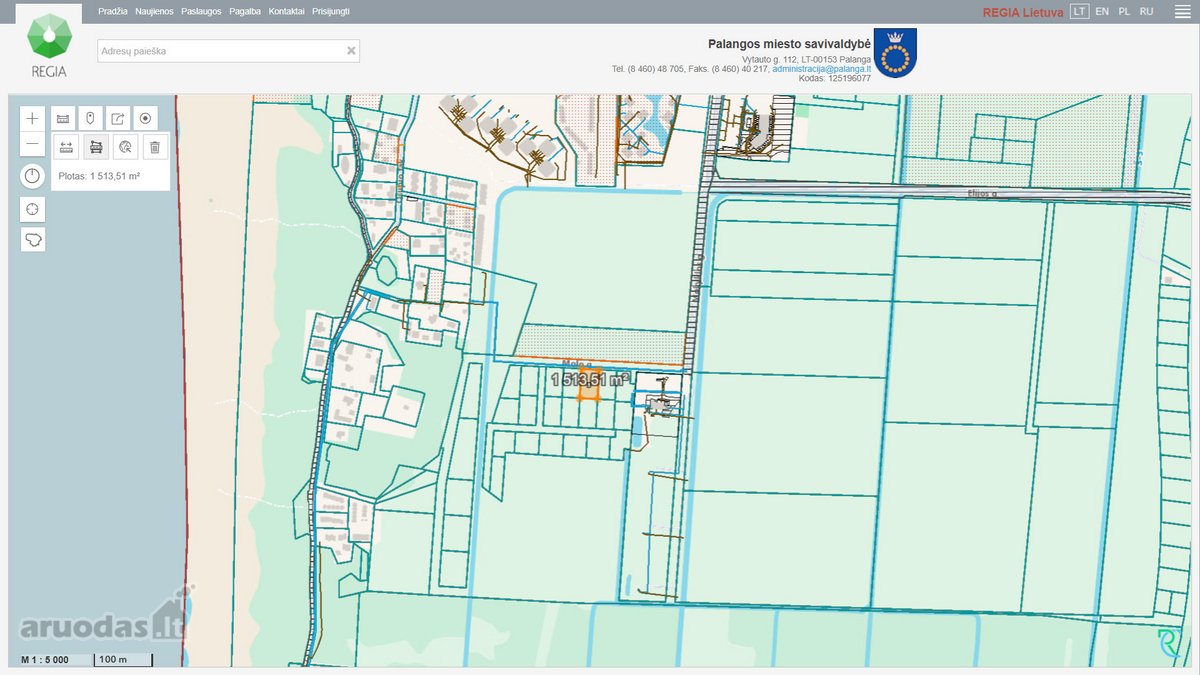This screenshot has height=675, width=1200.
Task: Click the Palangos miesto savivaldybė heading
Action: coord(789,44)
